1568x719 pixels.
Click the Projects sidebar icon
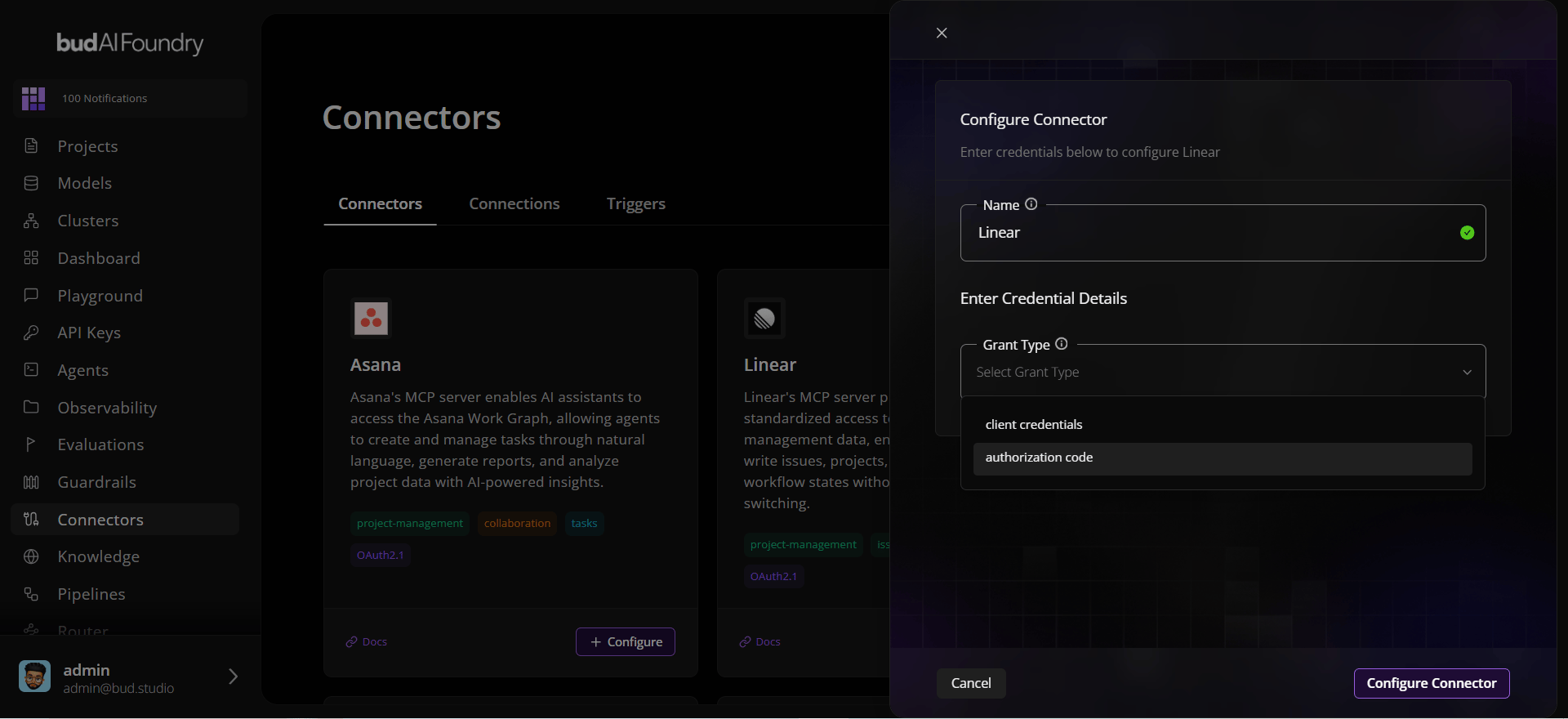coord(31,146)
